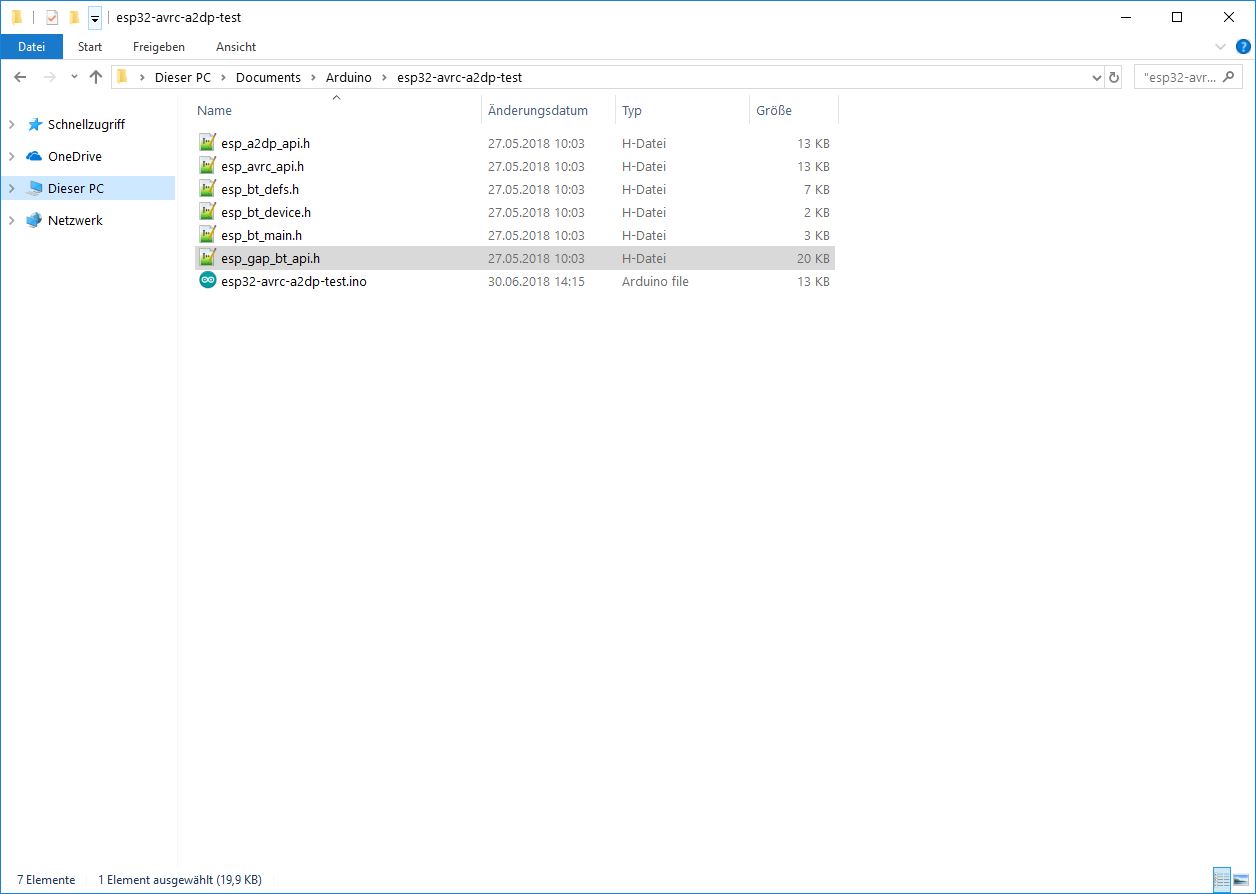Viewport: 1256px width, 894px height.
Task: Sort by the Typ column header
Action: point(632,111)
